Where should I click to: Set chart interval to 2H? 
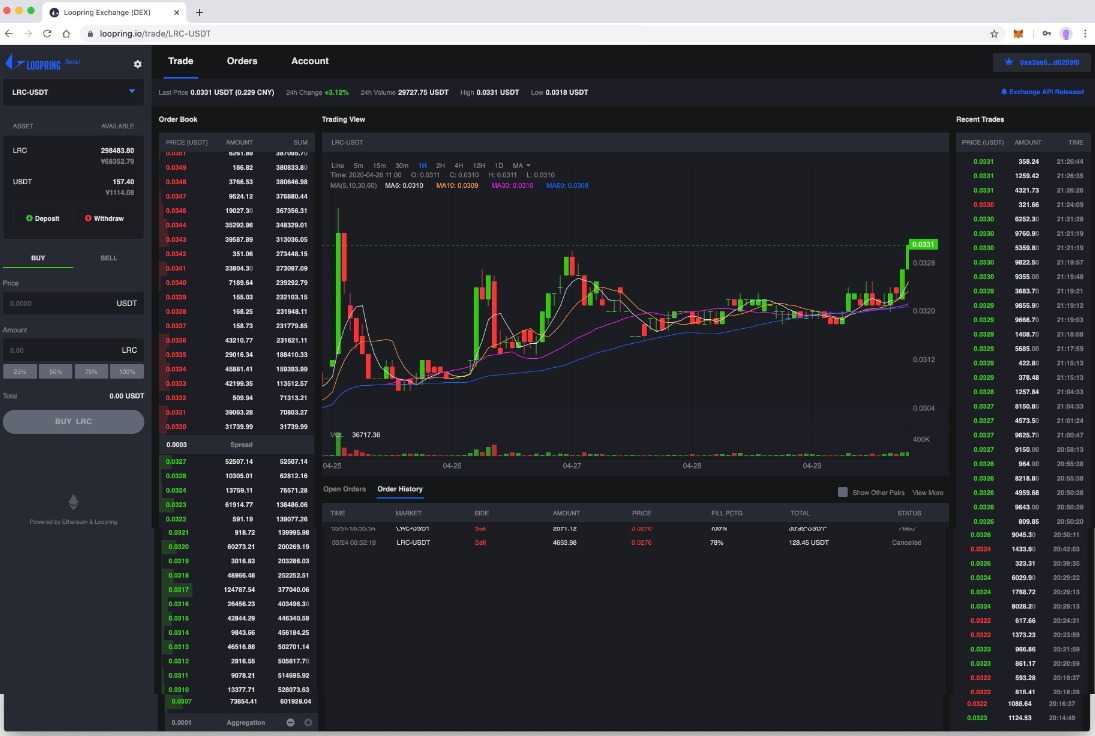[440, 165]
